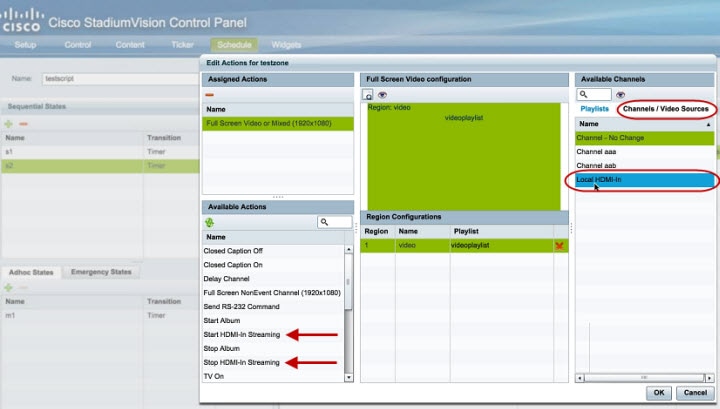Viewport: 720px width, 409px height.
Task: Select Local HDMI-In channel
Action: coord(645,179)
